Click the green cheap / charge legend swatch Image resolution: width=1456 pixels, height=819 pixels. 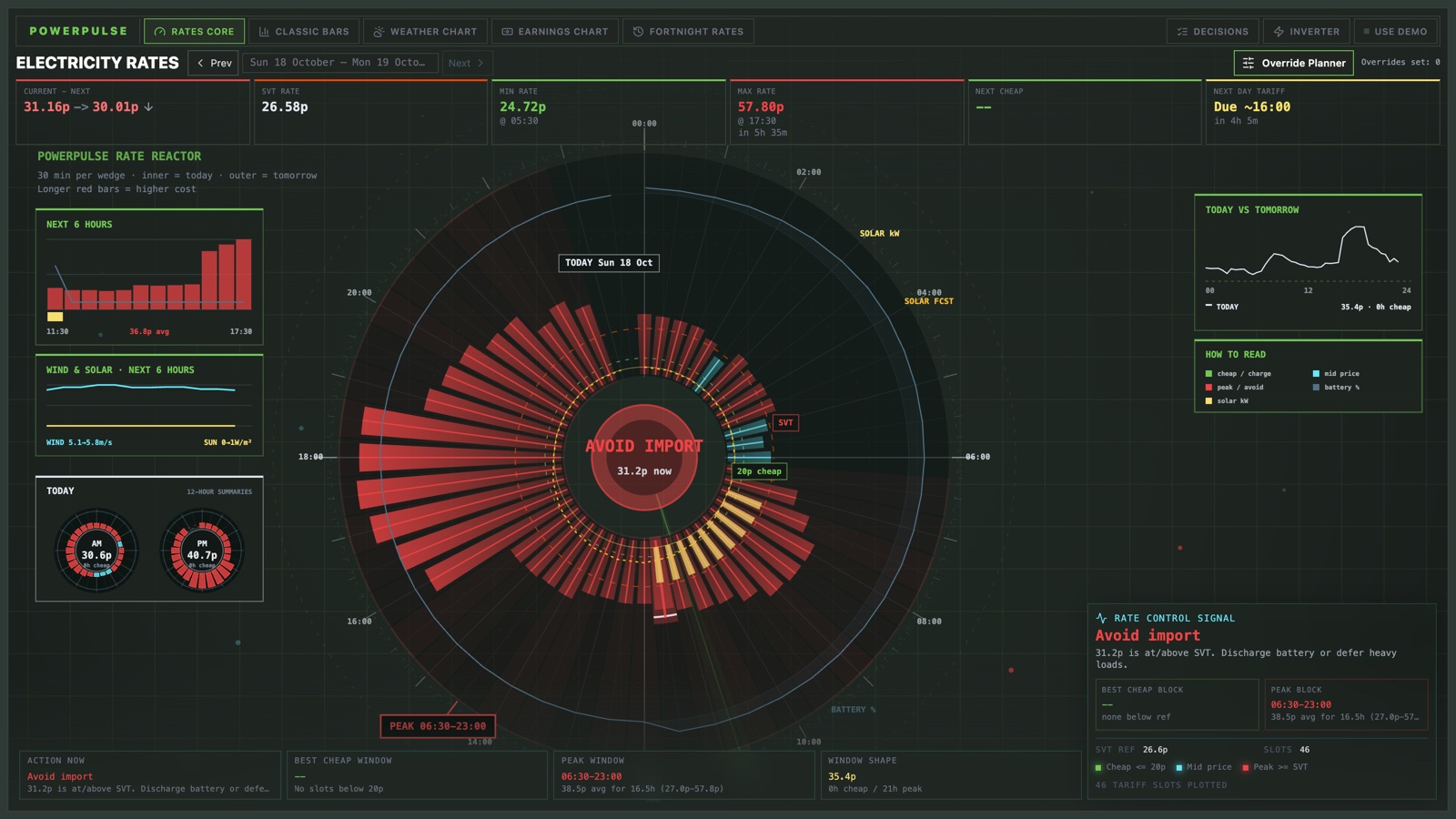[1208, 373]
